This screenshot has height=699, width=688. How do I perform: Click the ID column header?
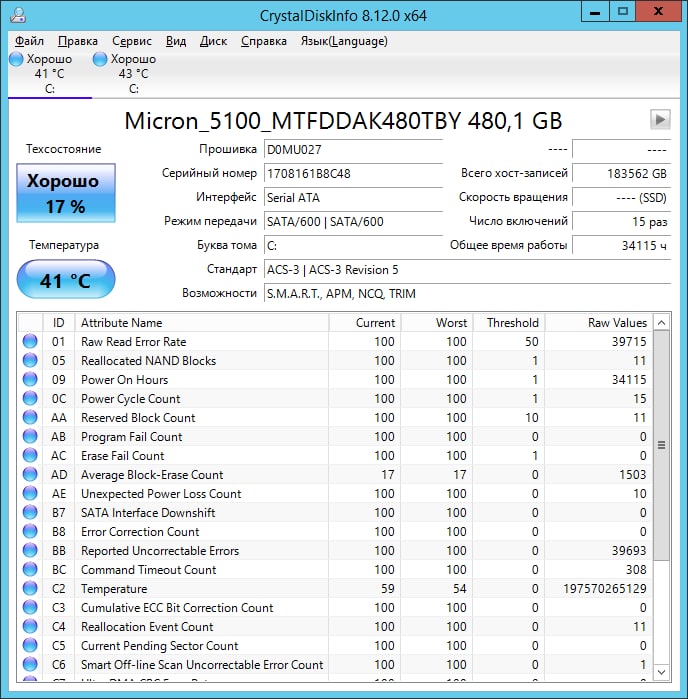tap(58, 322)
